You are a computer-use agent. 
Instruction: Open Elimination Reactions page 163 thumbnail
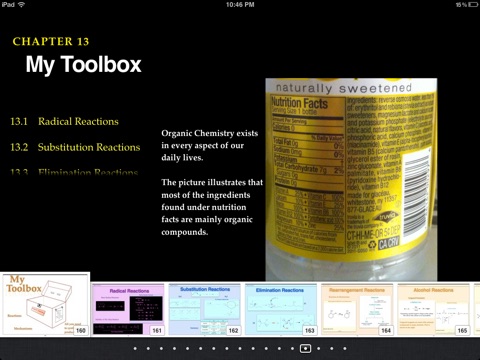(x=281, y=309)
